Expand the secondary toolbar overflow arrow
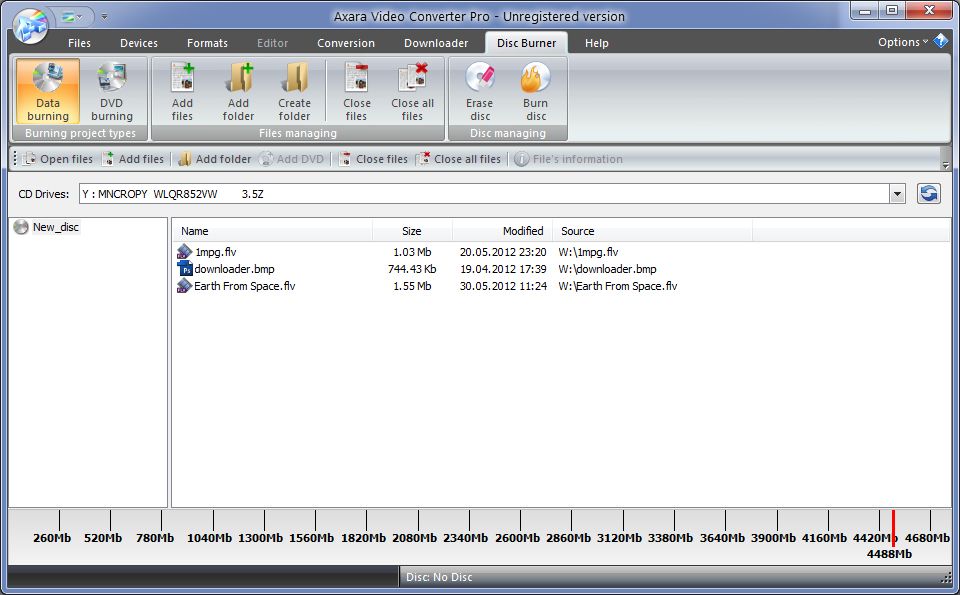The width and height of the screenshot is (960, 595). pyautogui.click(x=945, y=165)
